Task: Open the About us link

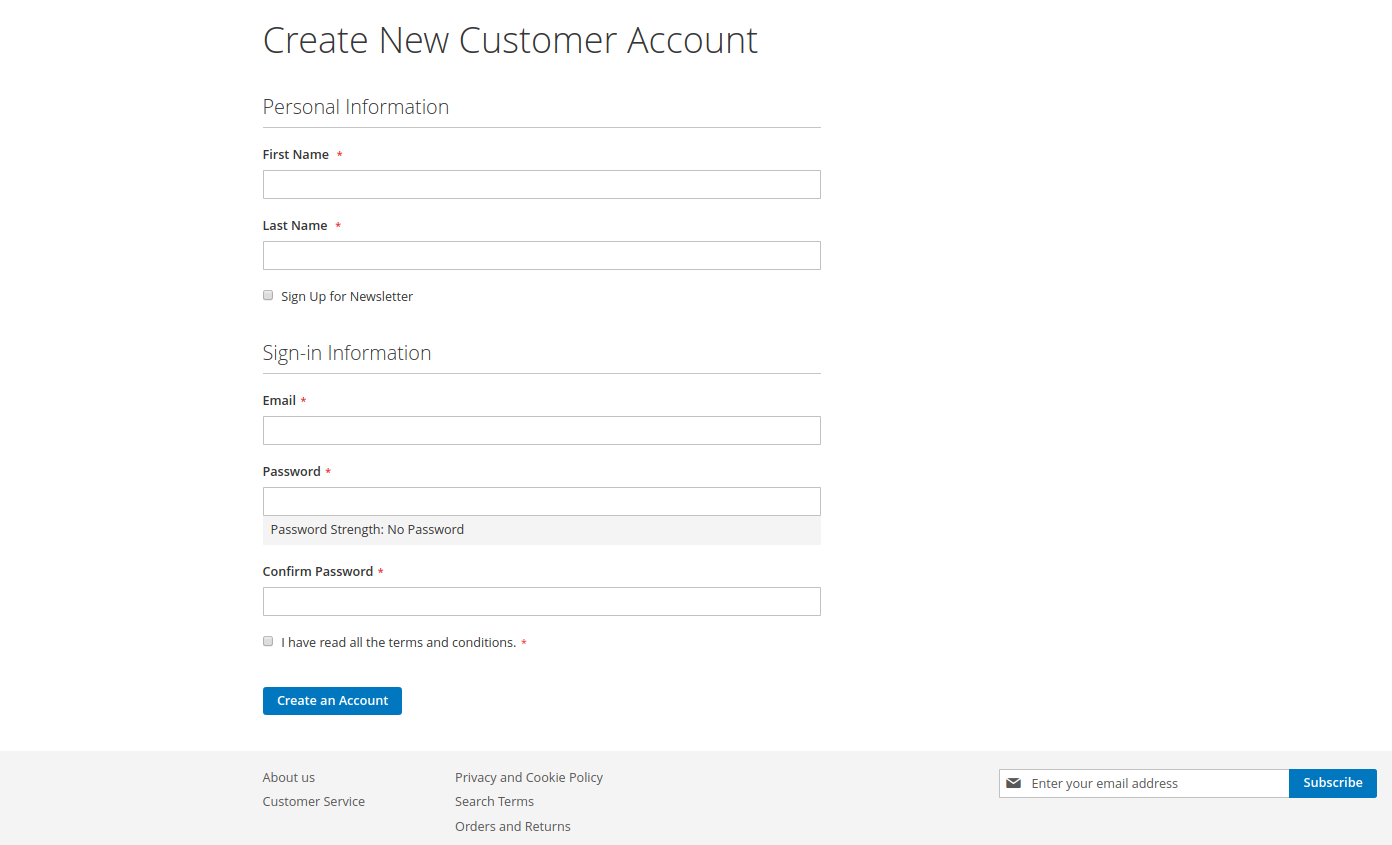Action: pos(289,777)
